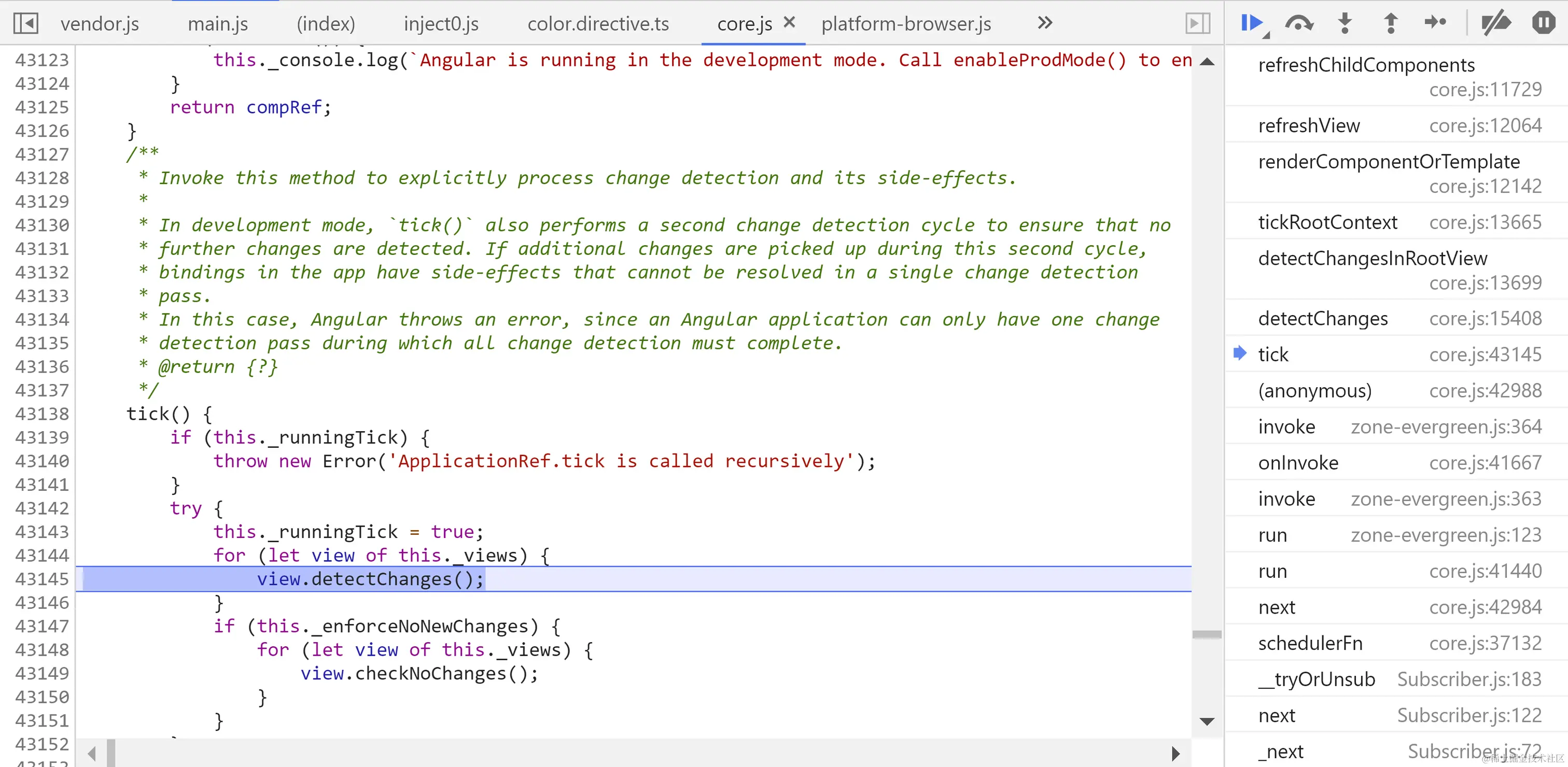Screen dimensions: 1568x767
Task: Switch to the vendor.js tab
Action: coord(100,24)
